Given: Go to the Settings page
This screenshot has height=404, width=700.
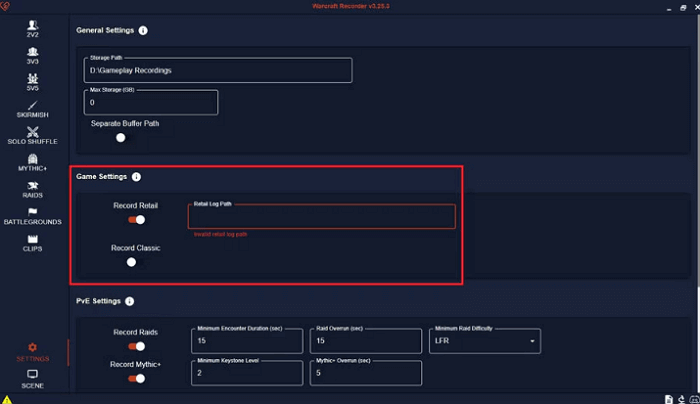Looking at the screenshot, I should click(x=32, y=352).
